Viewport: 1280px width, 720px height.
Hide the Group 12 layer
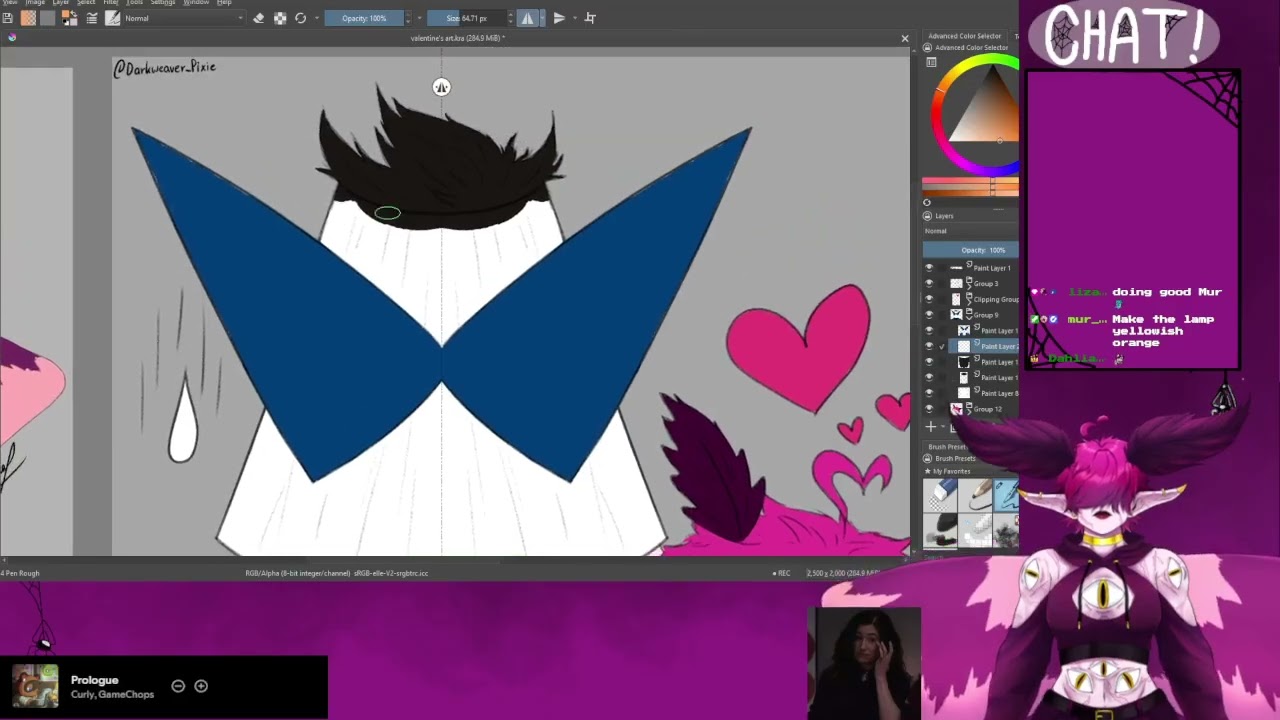pos(929,409)
